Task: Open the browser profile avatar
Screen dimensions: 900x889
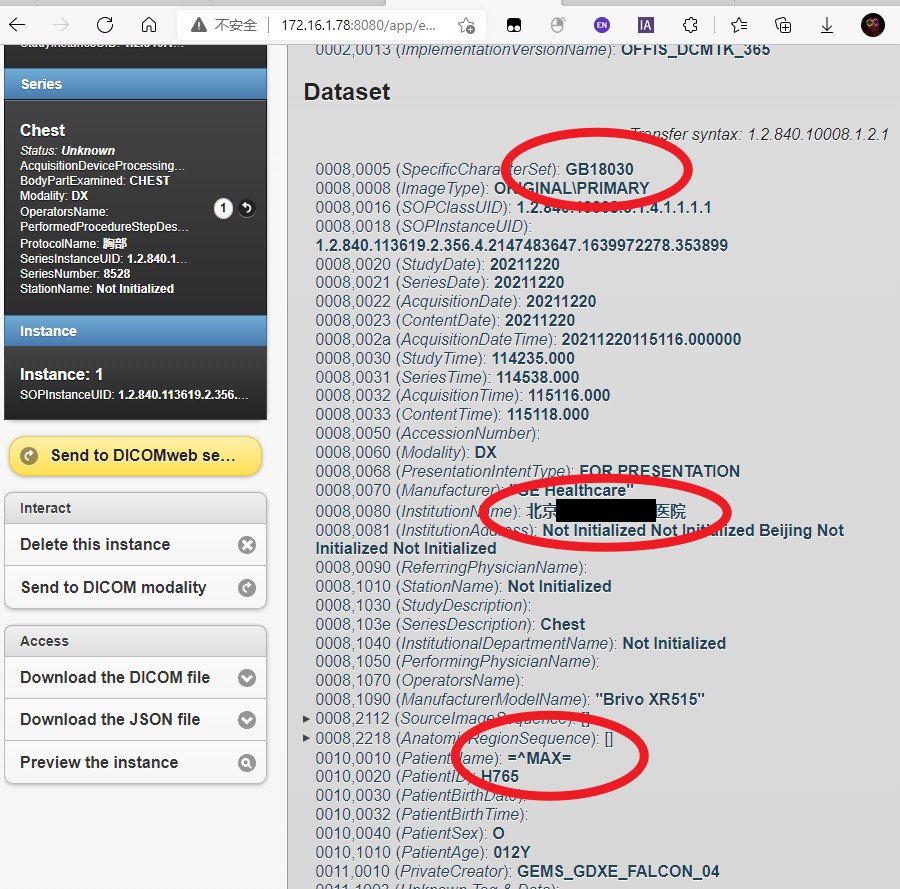Action: (x=872, y=25)
